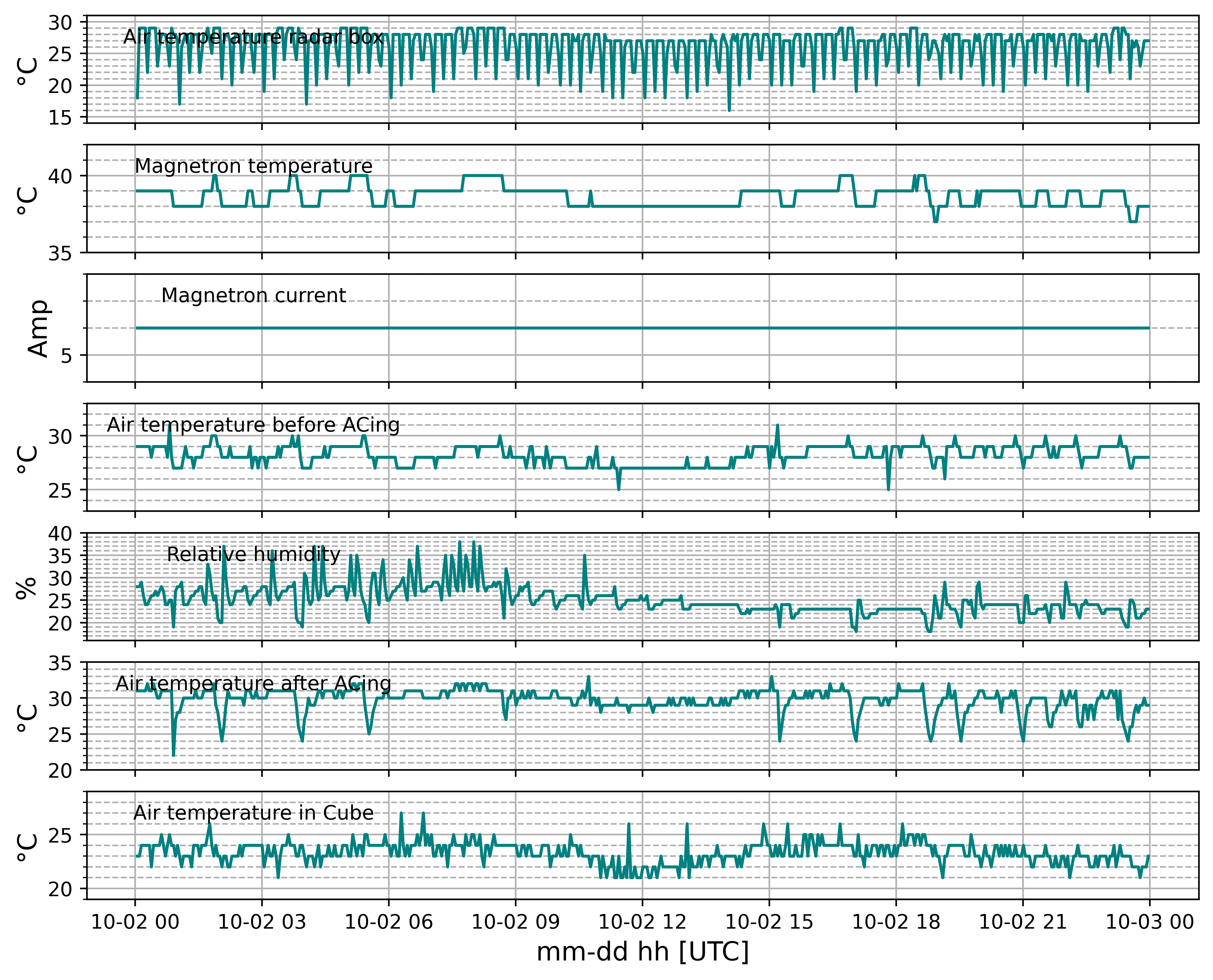
Task: Click the 'Air temperature before ACing' label
Action: click(253, 424)
